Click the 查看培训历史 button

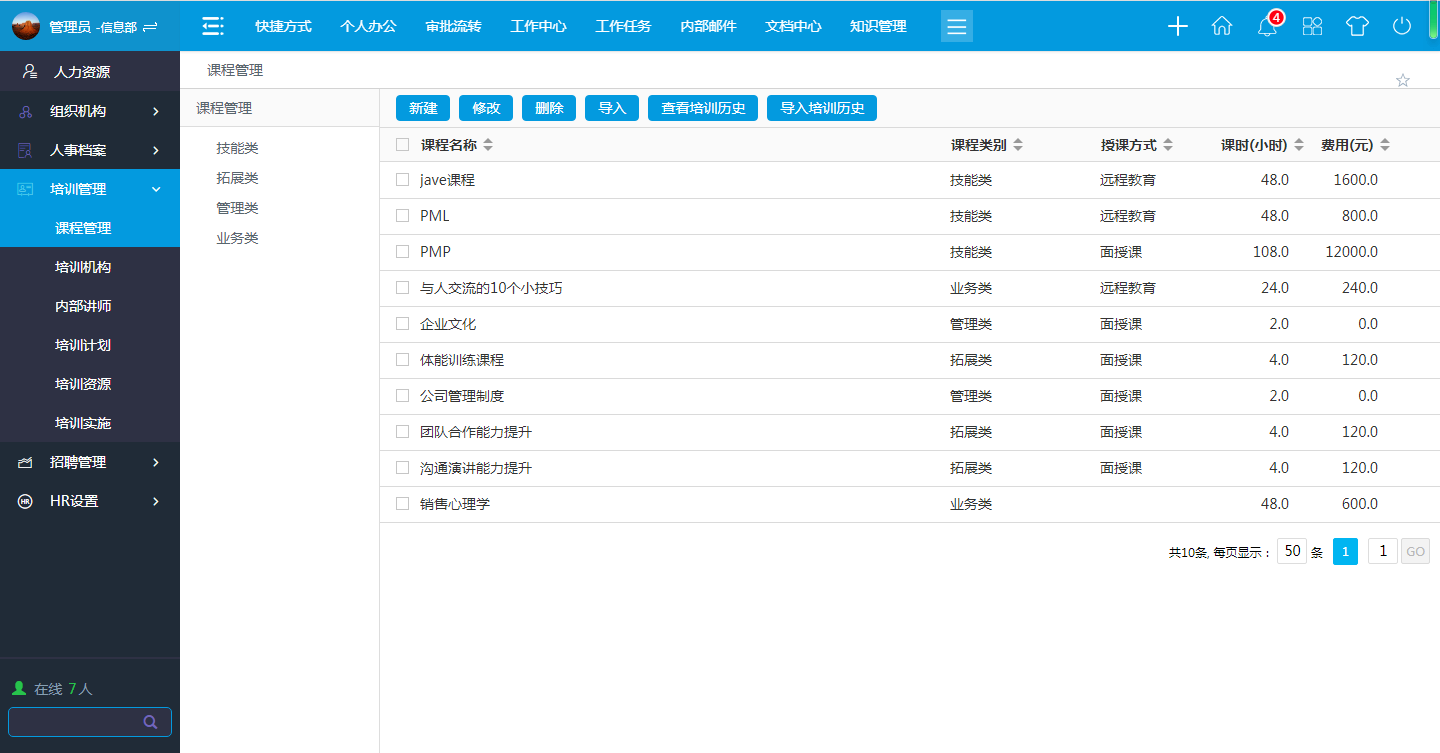pyautogui.click(x=703, y=108)
